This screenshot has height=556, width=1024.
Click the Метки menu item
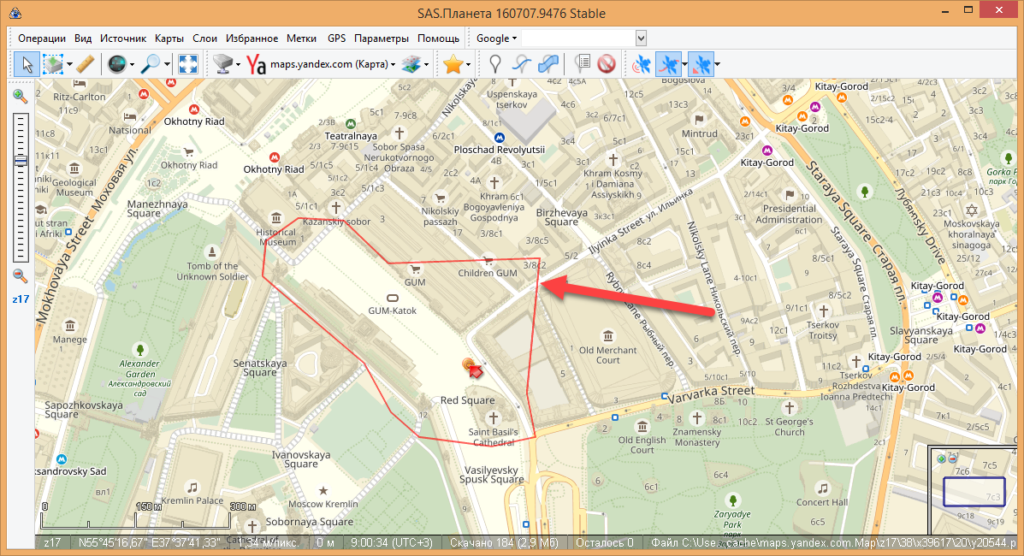coord(302,38)
